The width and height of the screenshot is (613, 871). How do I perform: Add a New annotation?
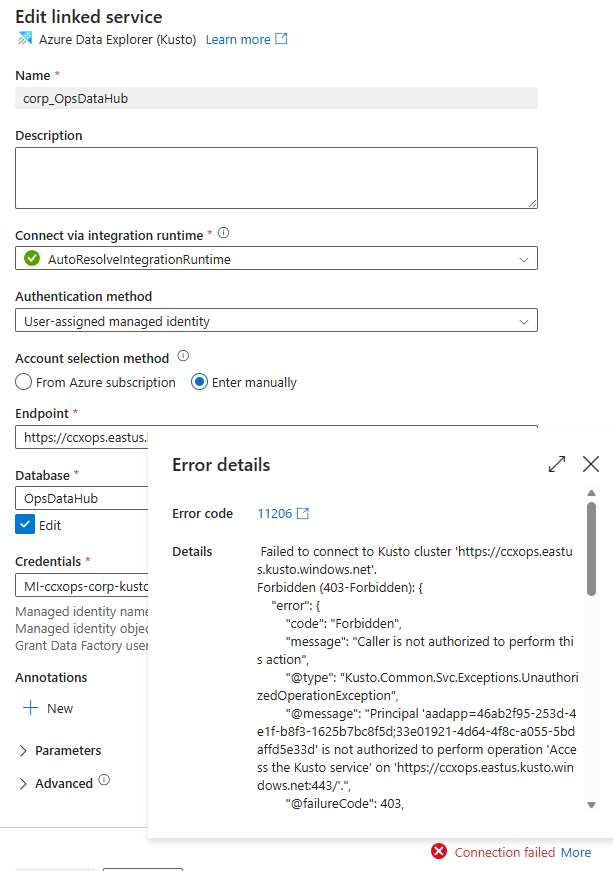click(48, 708)
